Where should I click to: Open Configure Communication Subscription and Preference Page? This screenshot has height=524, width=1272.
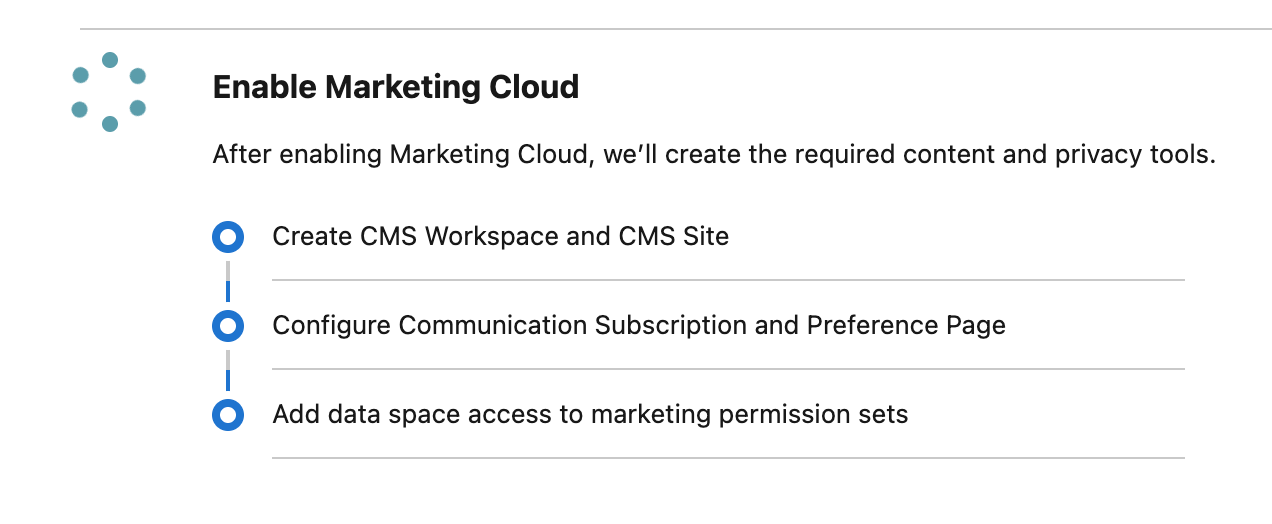[x=638, y=326]
